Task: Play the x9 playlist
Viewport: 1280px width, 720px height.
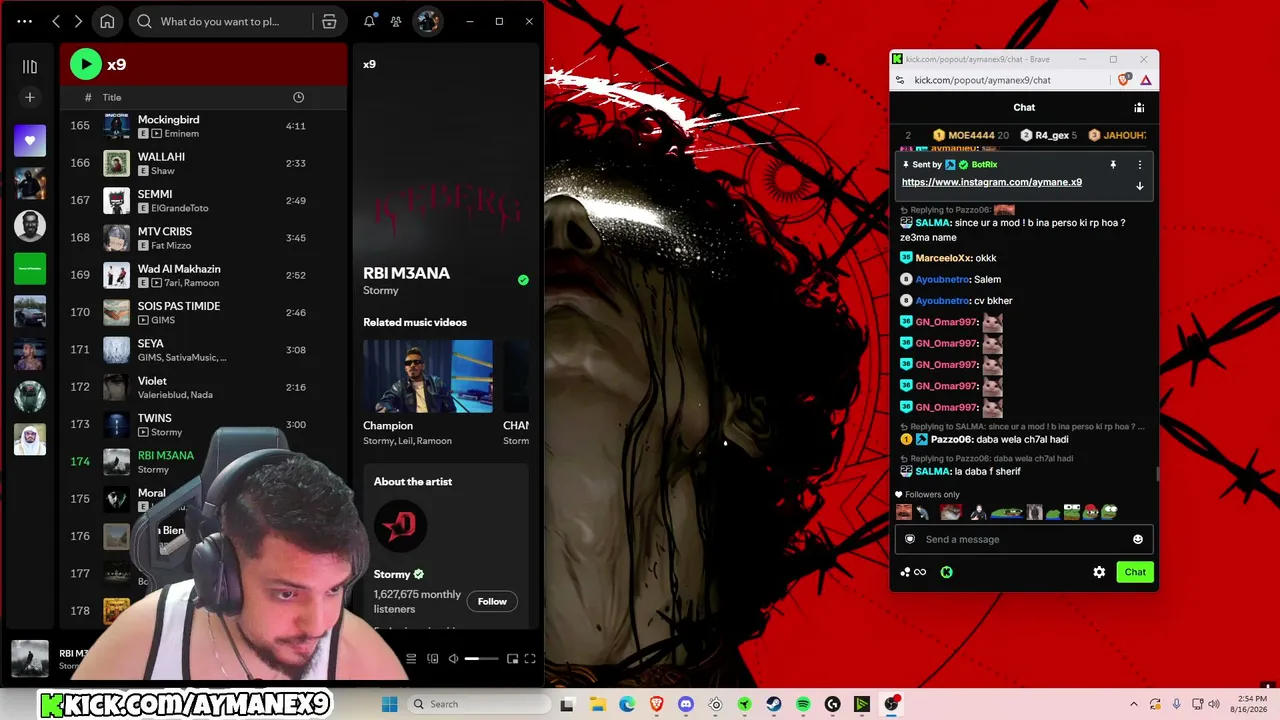Action: click(x=86, y=64)
